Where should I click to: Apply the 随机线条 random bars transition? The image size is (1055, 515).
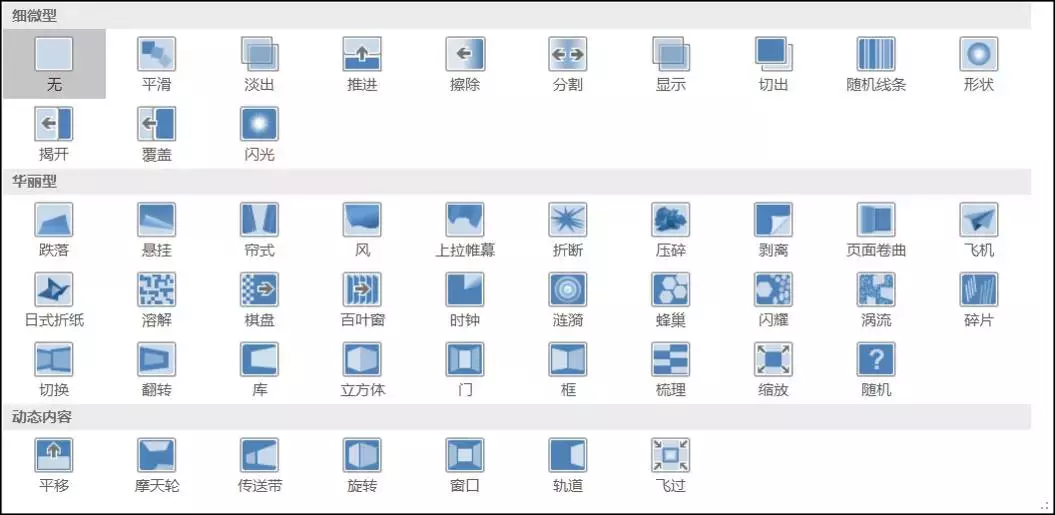pos(876,64)
